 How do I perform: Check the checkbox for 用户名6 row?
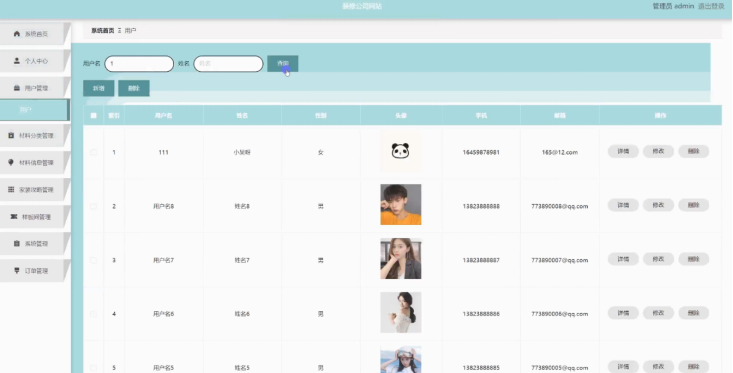93,314
